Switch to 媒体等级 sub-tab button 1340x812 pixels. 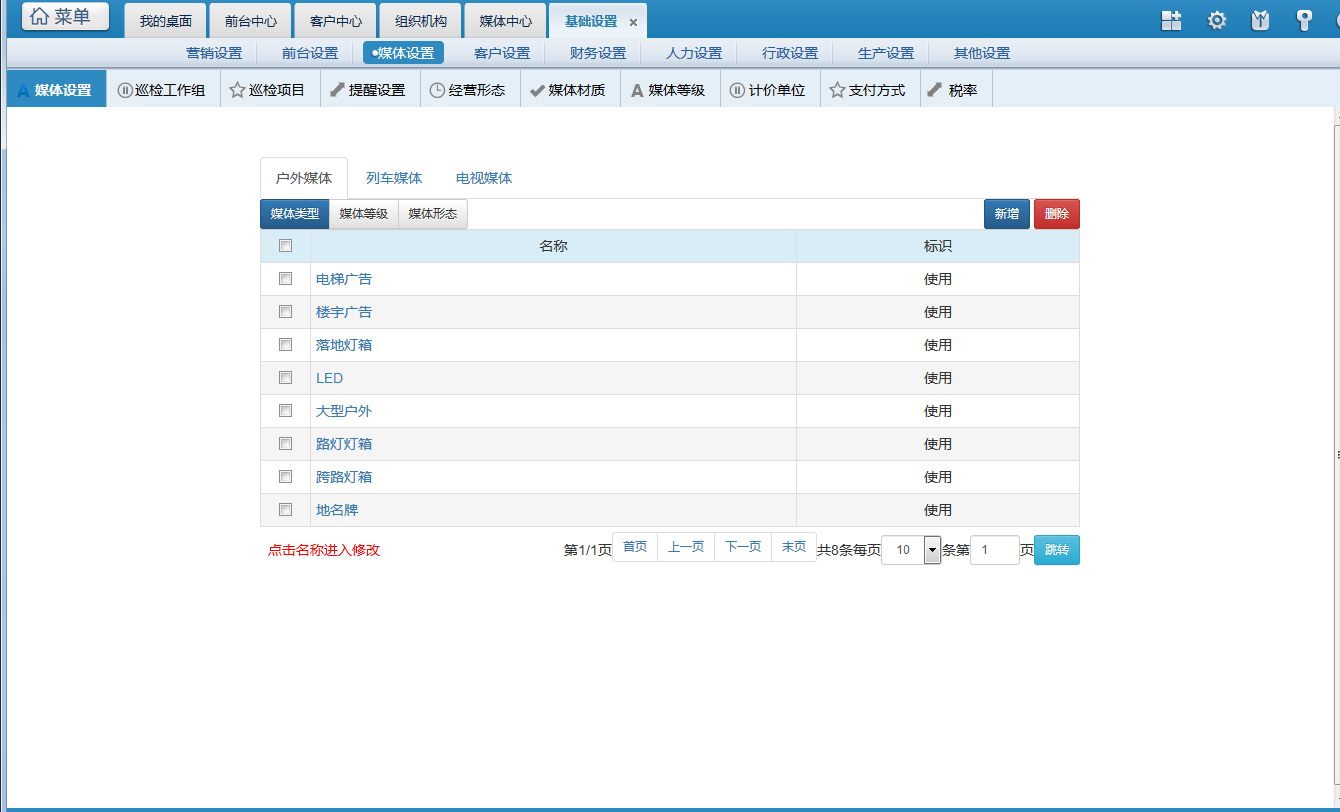(363, 214)
